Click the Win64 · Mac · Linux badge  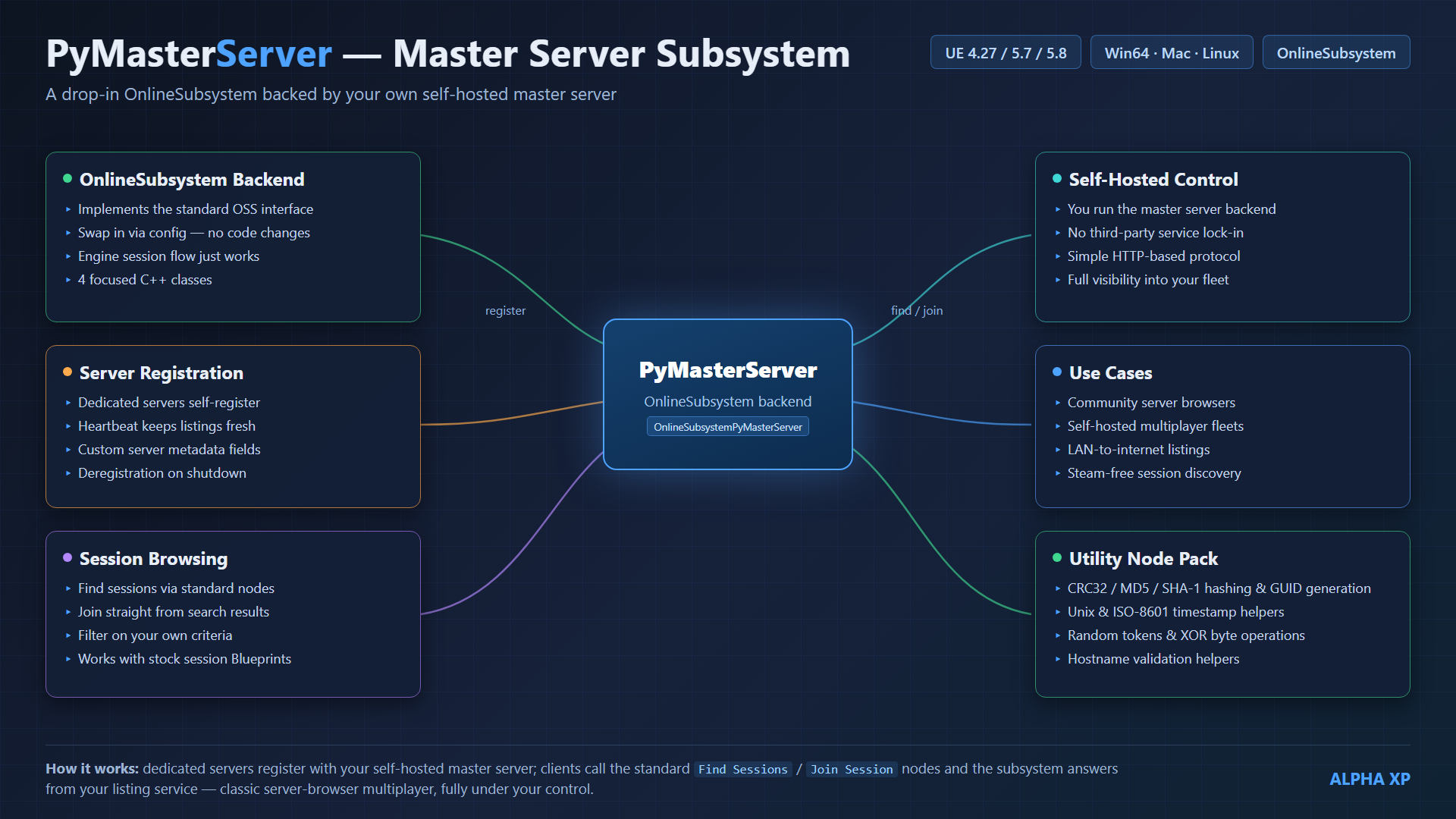click(1172, 52)
